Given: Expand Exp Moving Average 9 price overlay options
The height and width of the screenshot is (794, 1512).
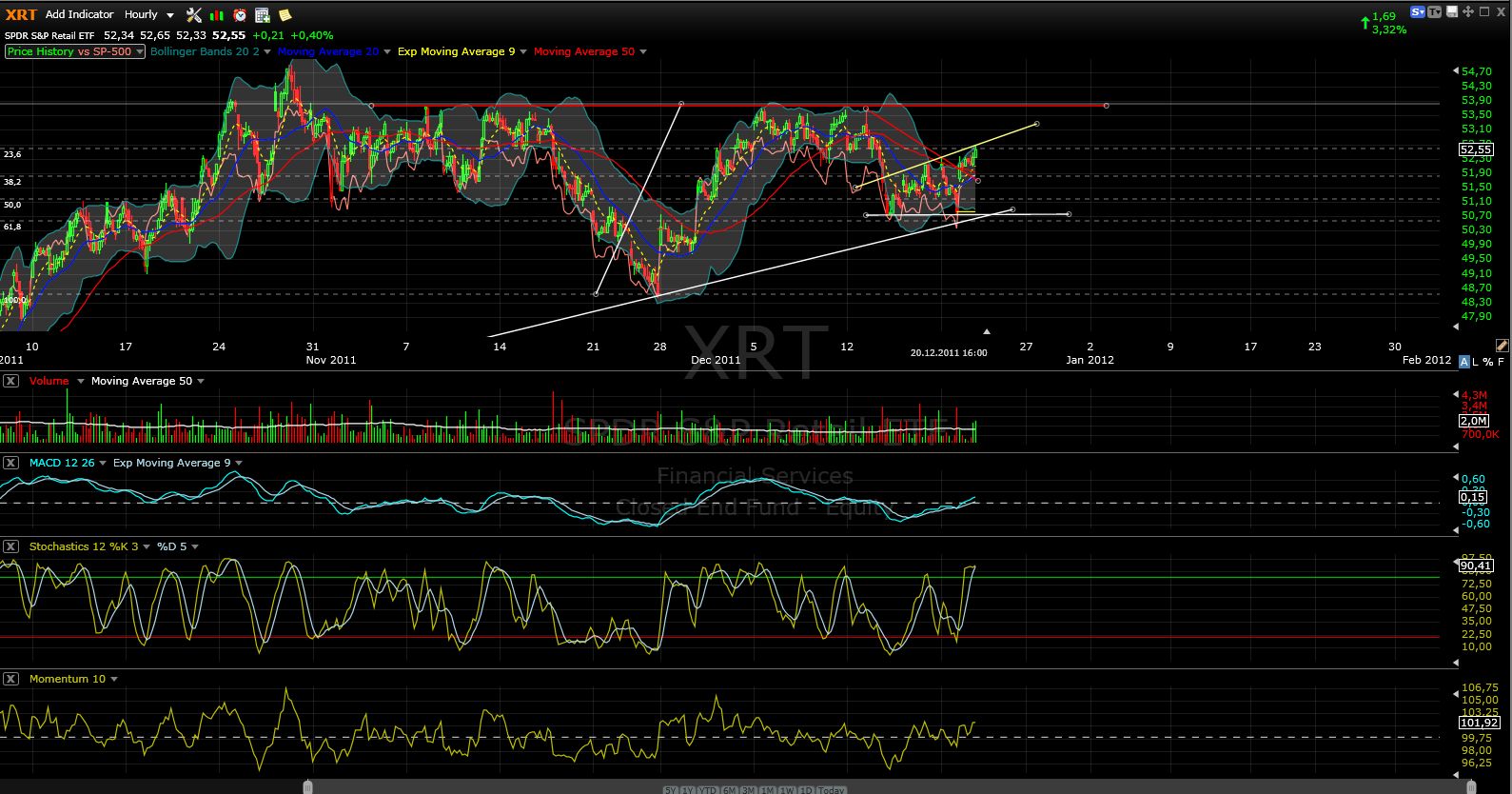Looking at the screenshot, I should click(522, 51).
